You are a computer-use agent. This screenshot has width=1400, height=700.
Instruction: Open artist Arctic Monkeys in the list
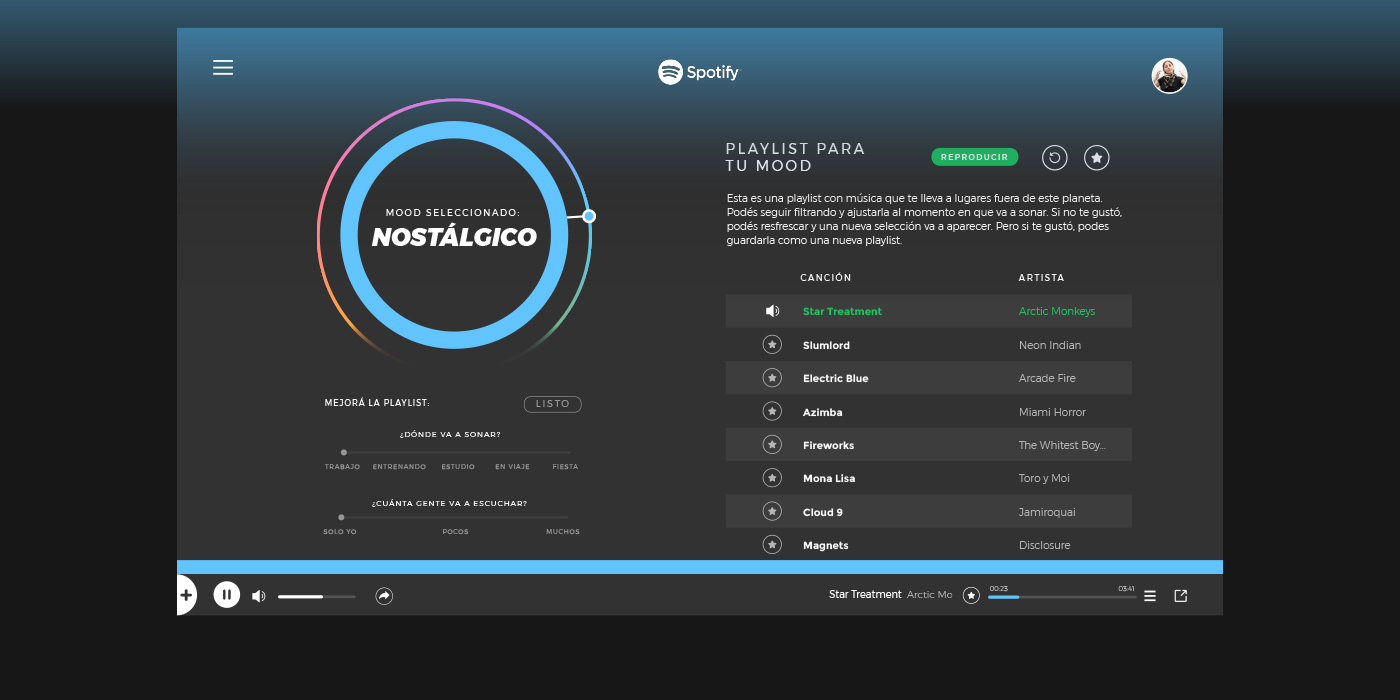point(1056,312)
